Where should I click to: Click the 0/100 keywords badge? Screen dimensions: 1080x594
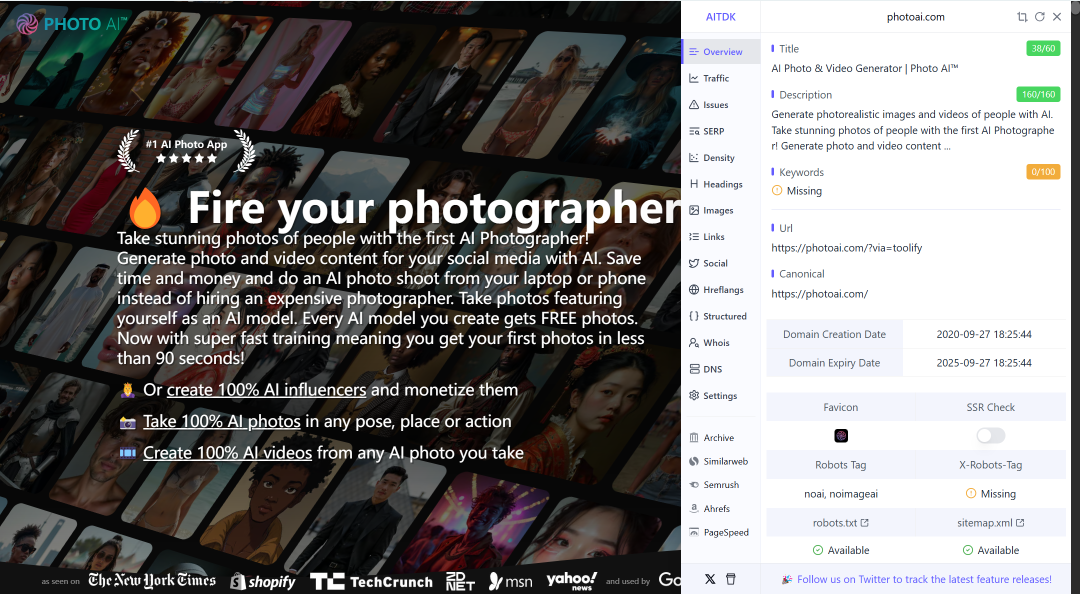[x=1043, y=172]
